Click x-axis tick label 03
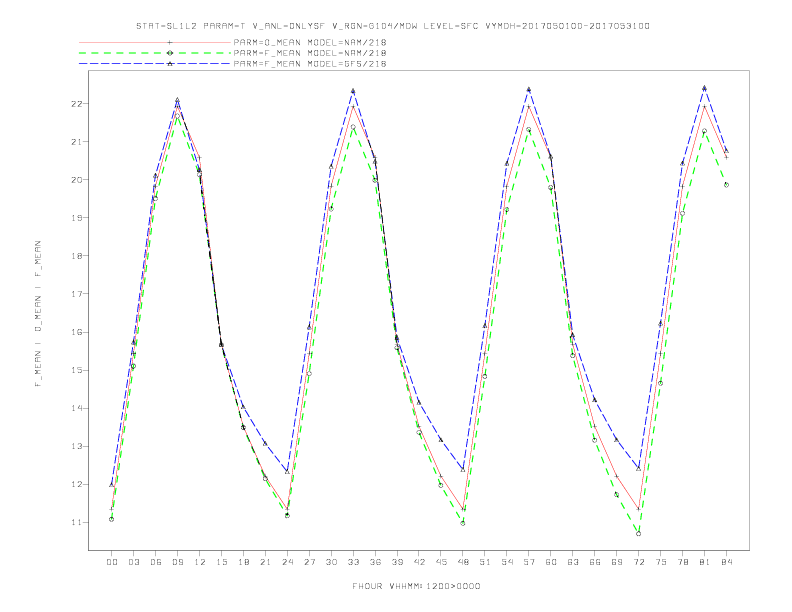 click(x=133, y=562)
